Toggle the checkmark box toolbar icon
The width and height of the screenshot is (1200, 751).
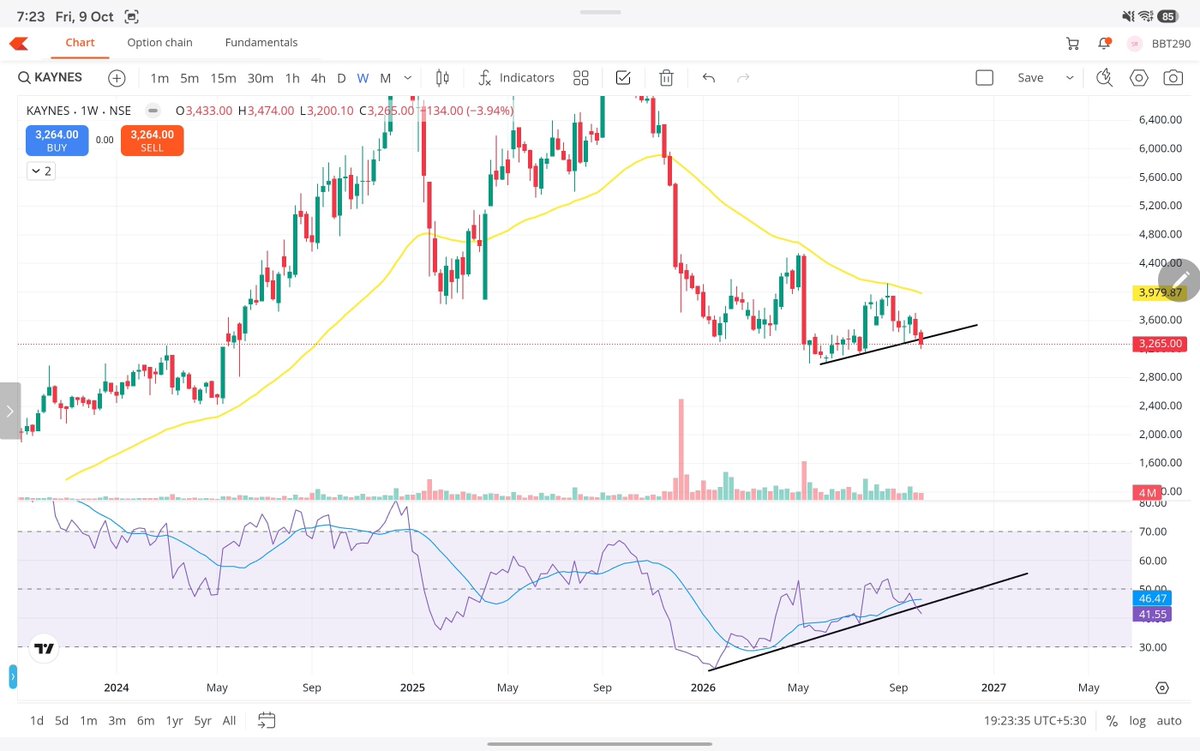(x=623, y=78)
